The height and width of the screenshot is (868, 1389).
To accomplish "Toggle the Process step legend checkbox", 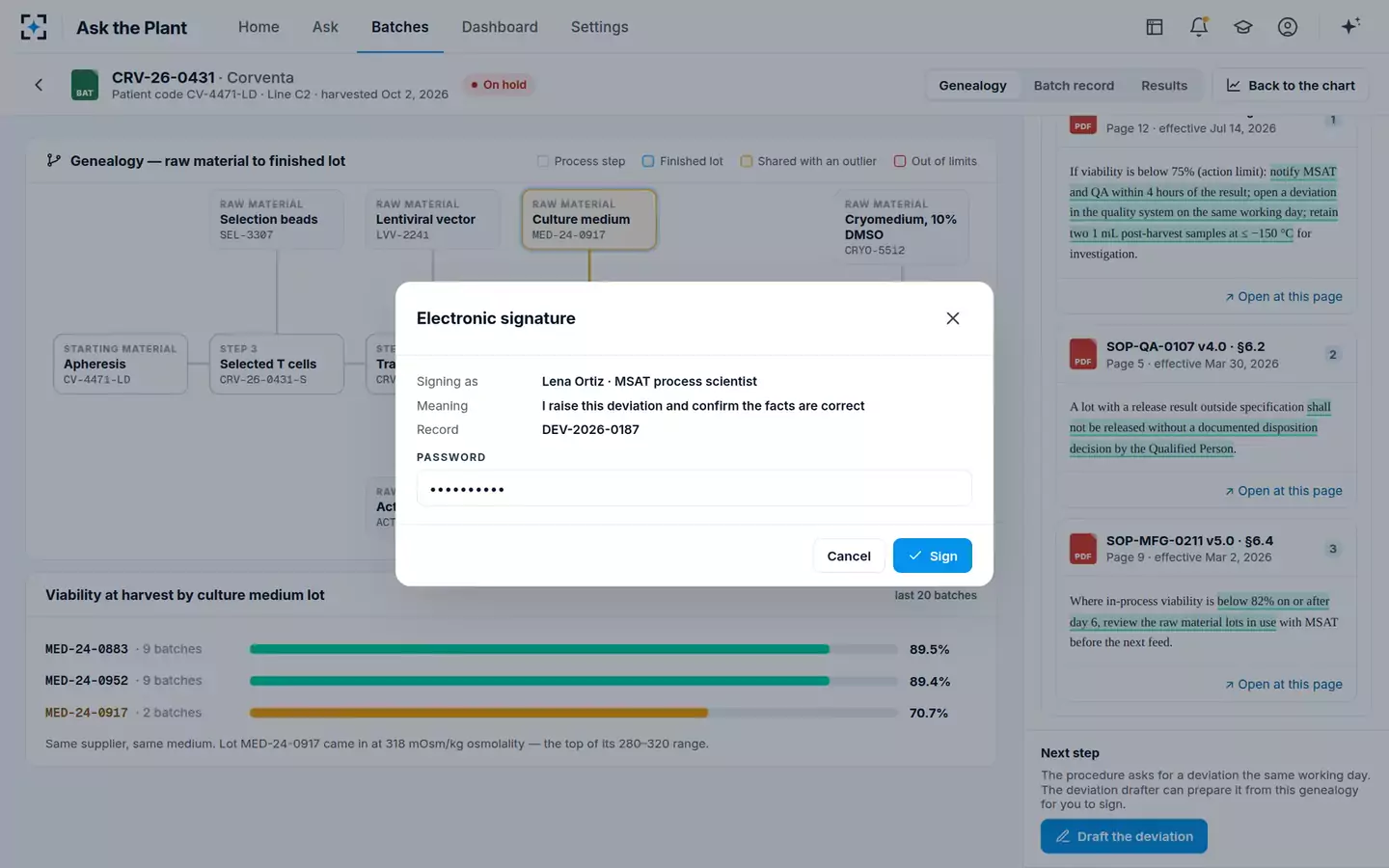I will pyautogui.click(x=543, y=161).
